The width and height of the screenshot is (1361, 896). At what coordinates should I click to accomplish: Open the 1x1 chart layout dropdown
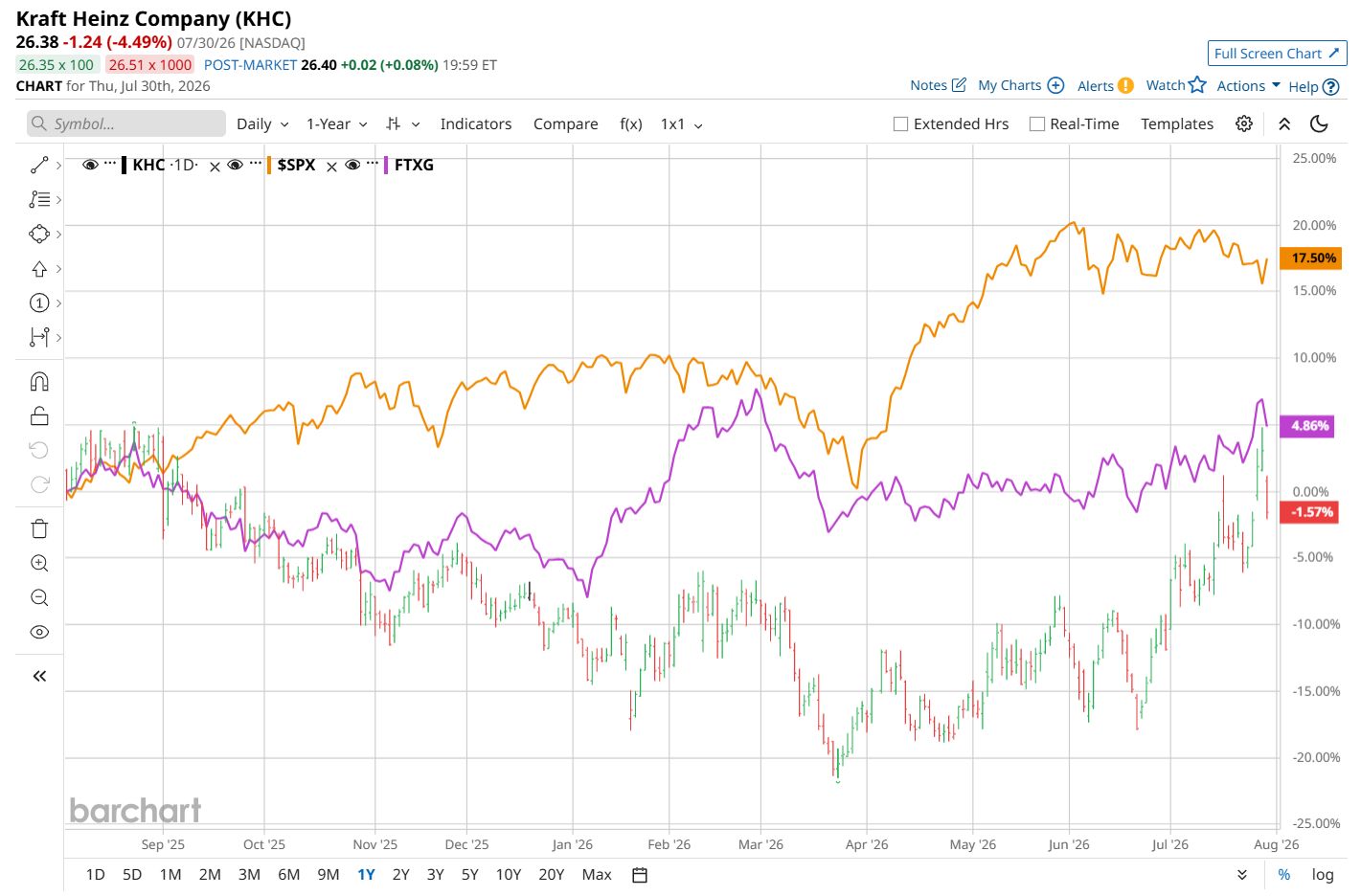682,124
